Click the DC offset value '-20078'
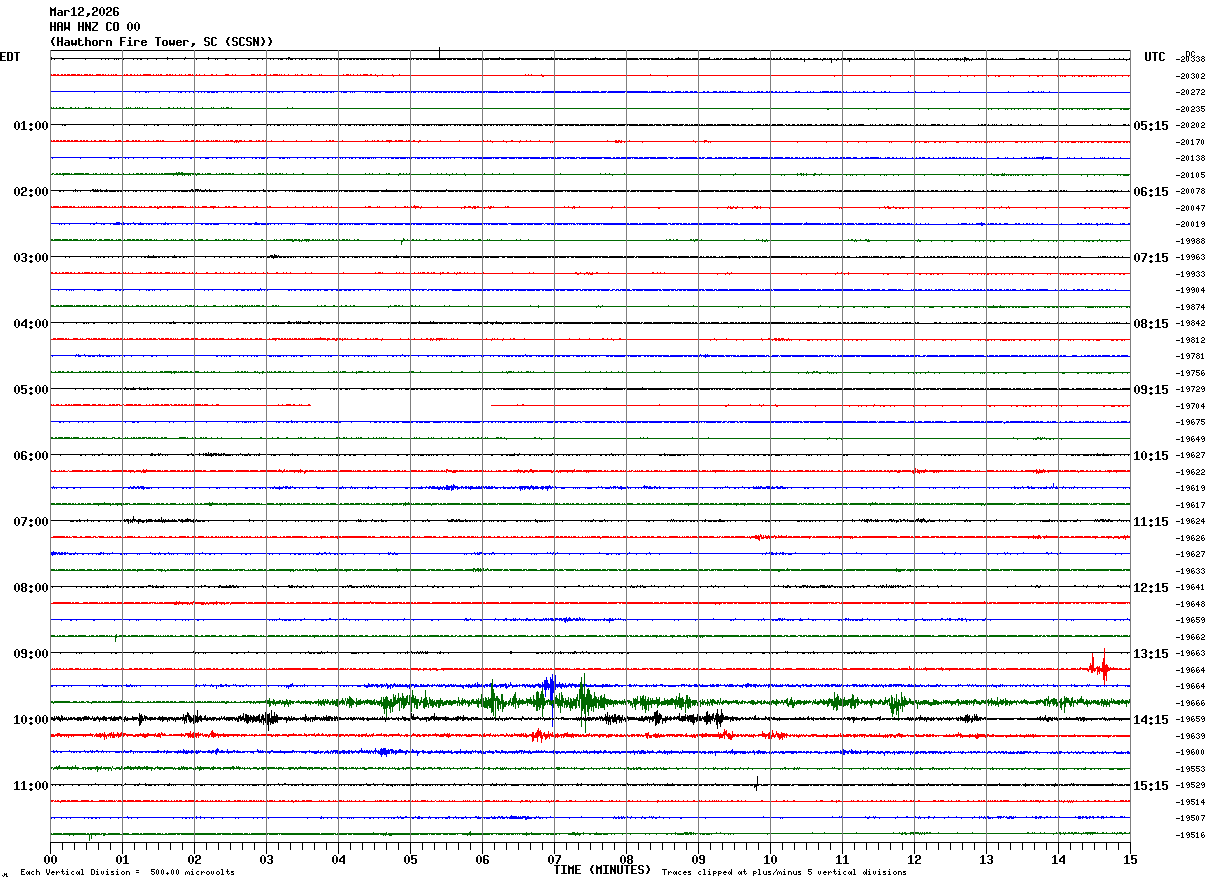Screen dimensions: 1210x886 1191,192
